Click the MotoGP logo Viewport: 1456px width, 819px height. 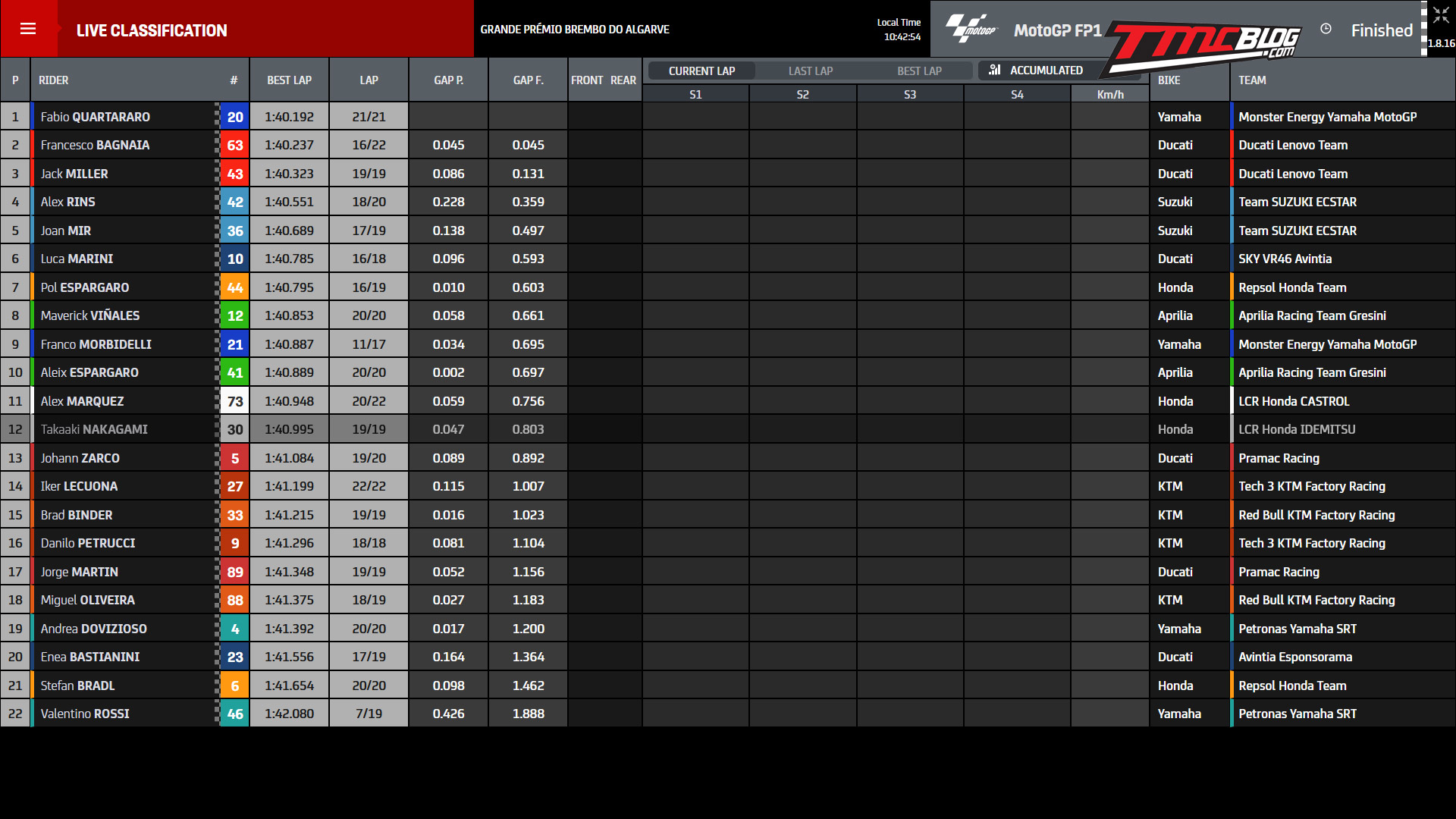(x=971, y=29)
